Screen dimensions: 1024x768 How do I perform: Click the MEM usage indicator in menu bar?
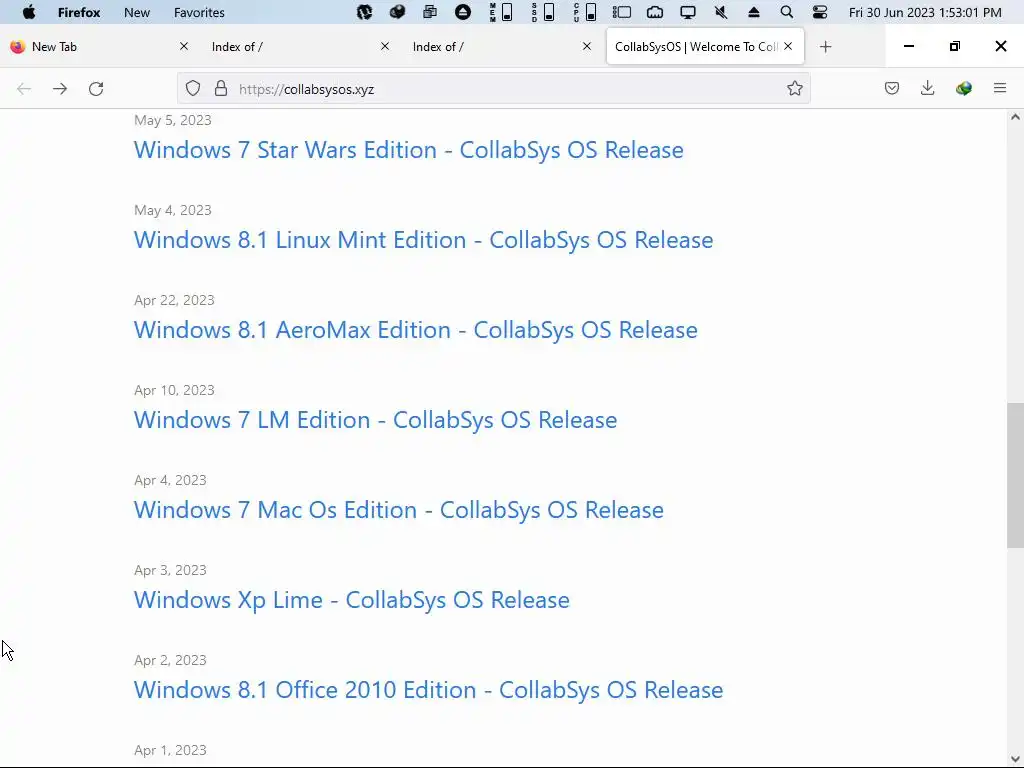pyautogui.click(x=501, y=12)
